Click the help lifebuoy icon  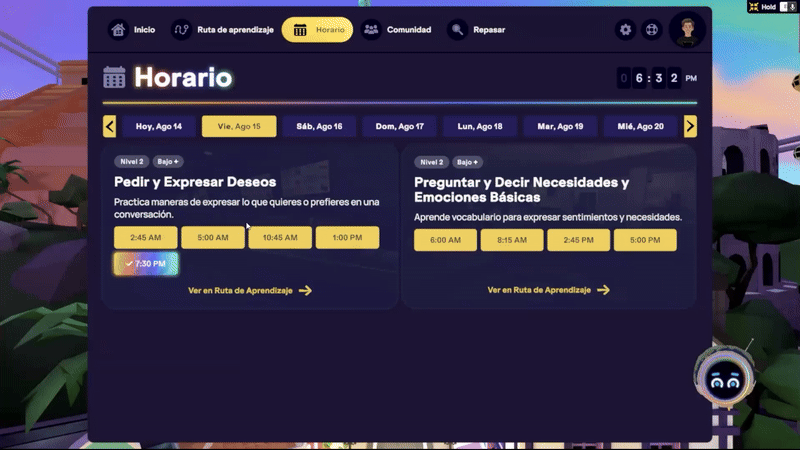[x=652, y=30]
